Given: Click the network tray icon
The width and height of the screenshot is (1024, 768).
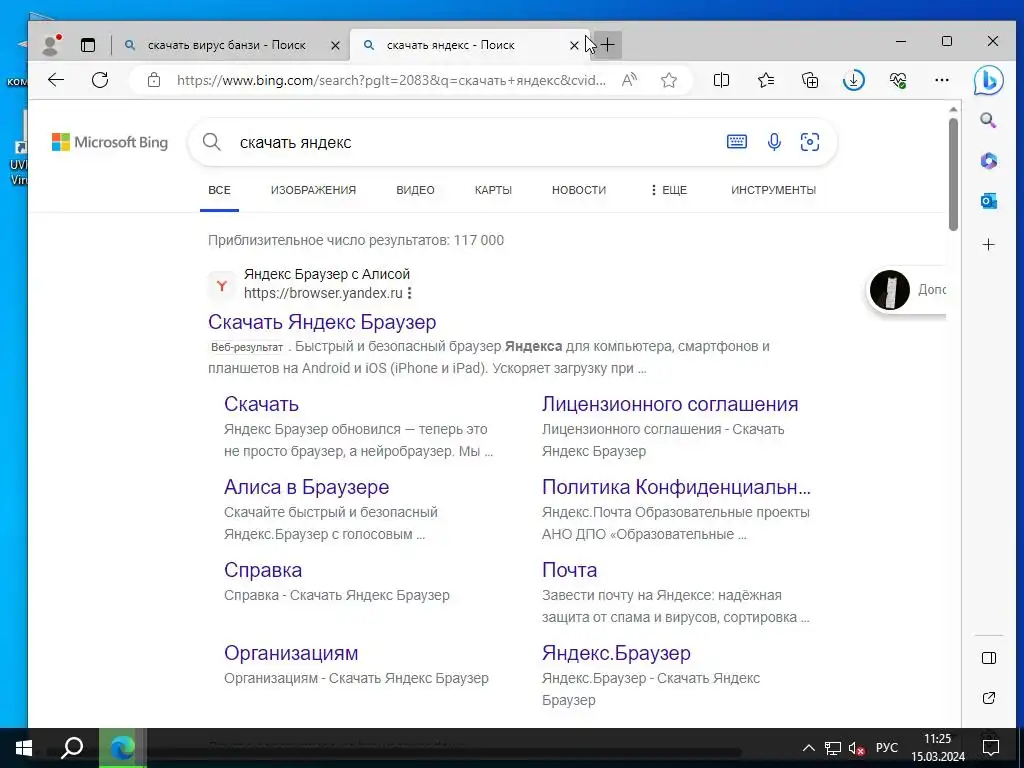Looking at the screenshot, I should pos(833,748).
